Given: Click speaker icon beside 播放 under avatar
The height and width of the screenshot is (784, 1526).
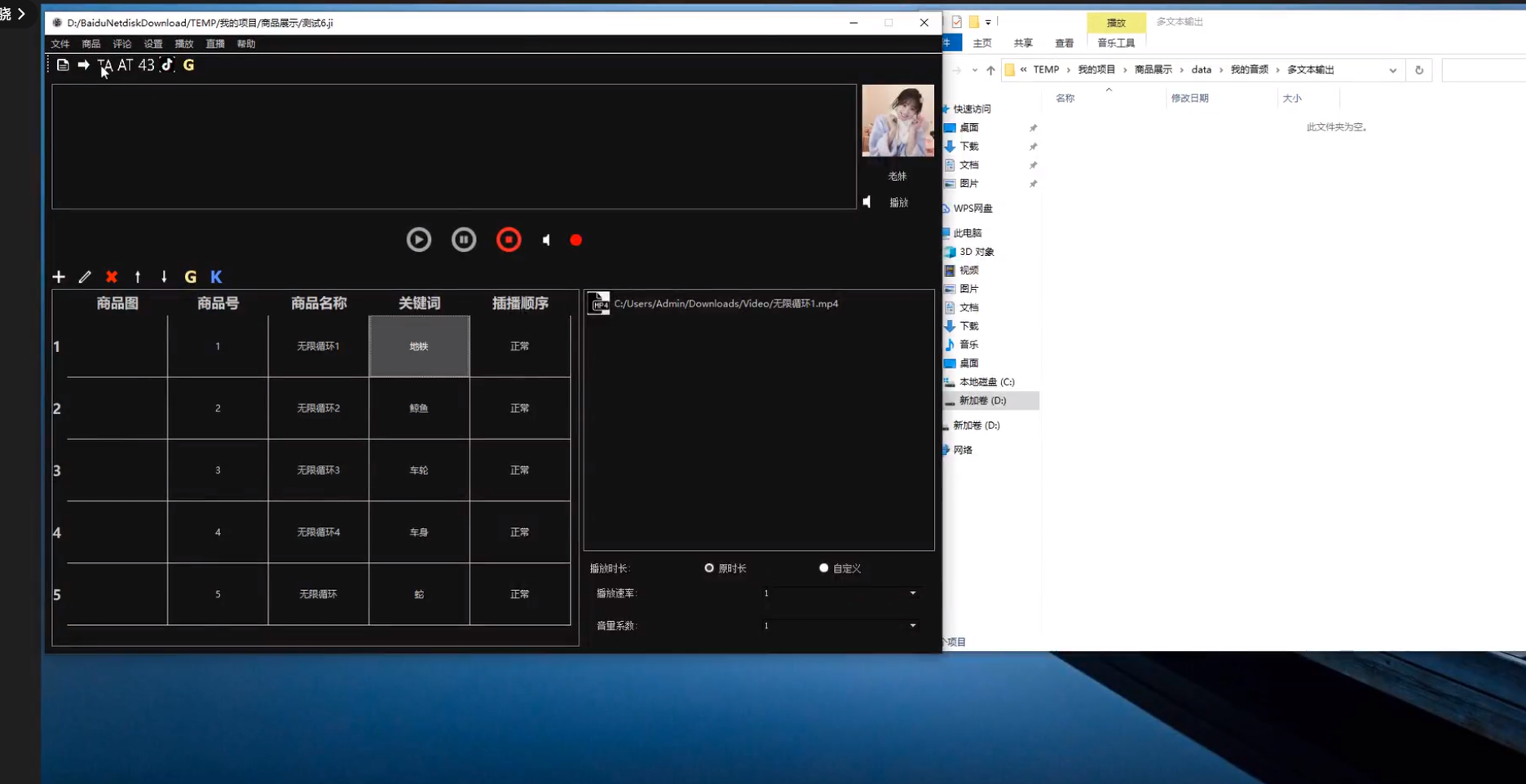Looking at the screenshot, I should 867,202.
